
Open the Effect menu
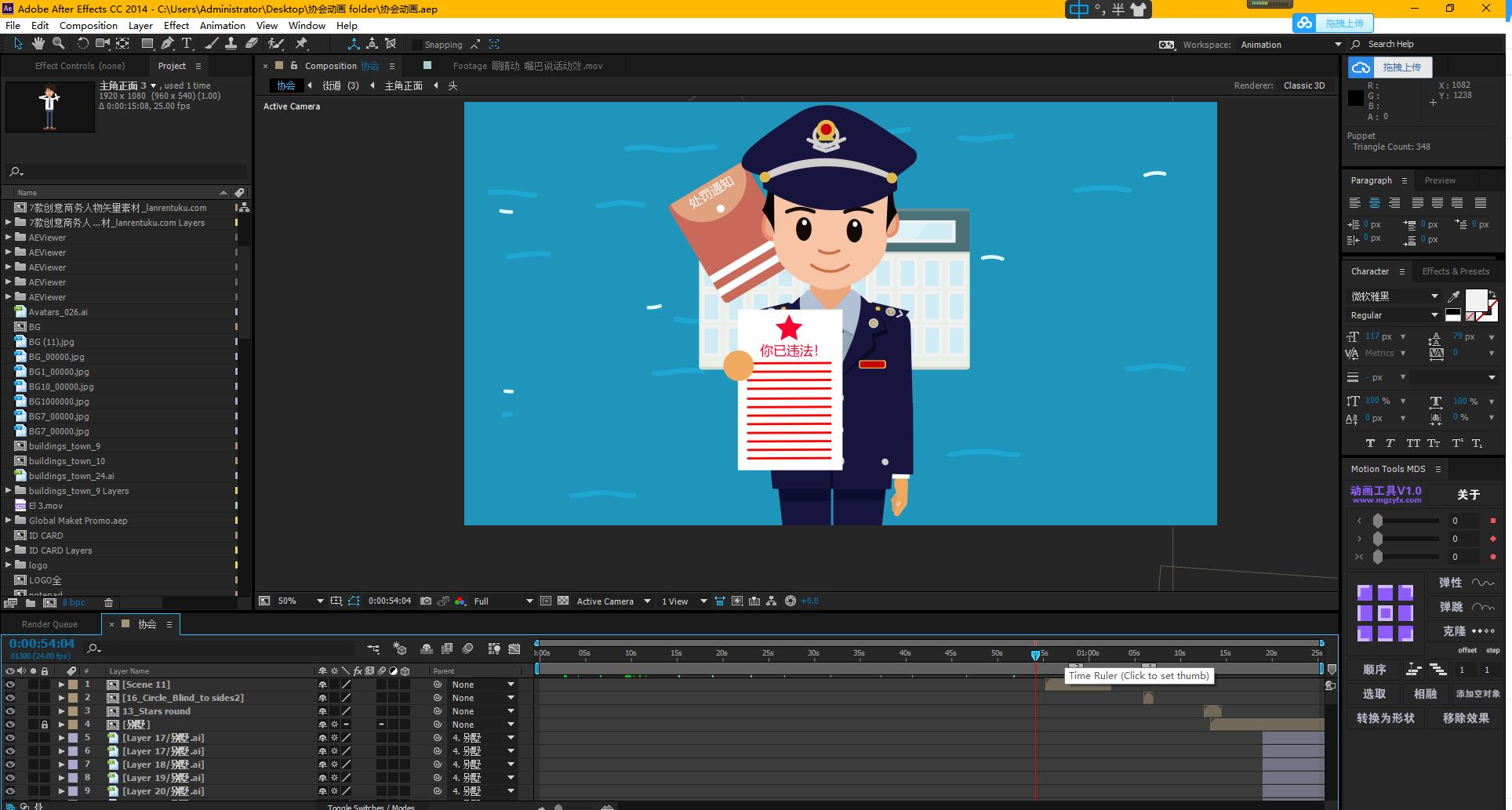click(x=176, y=25)
